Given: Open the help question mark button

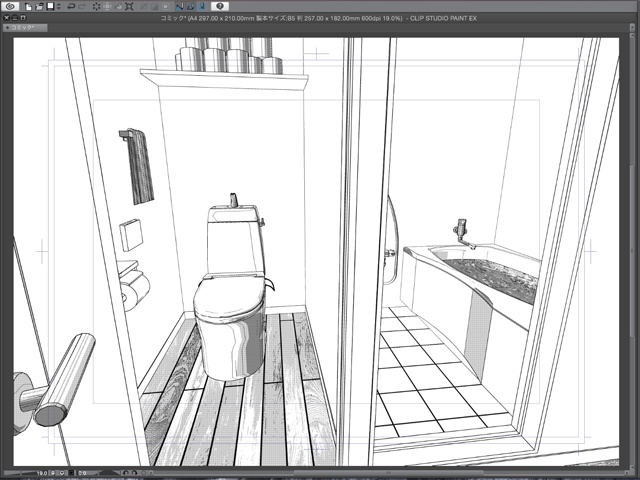Looking at the screenshot, I should [220, 7].
